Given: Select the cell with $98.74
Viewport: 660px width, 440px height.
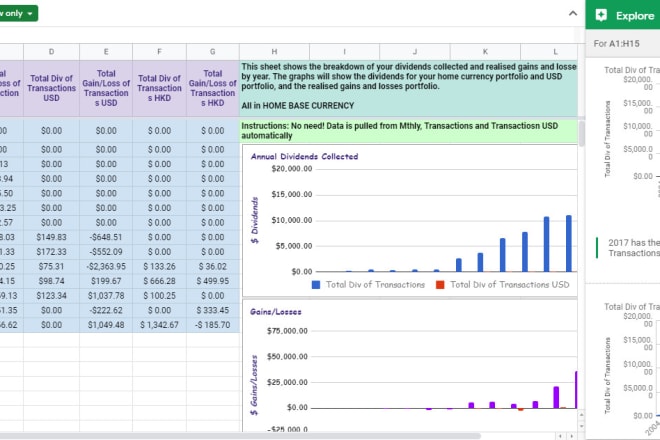Looking at the screenshot, I should [51, 281].
